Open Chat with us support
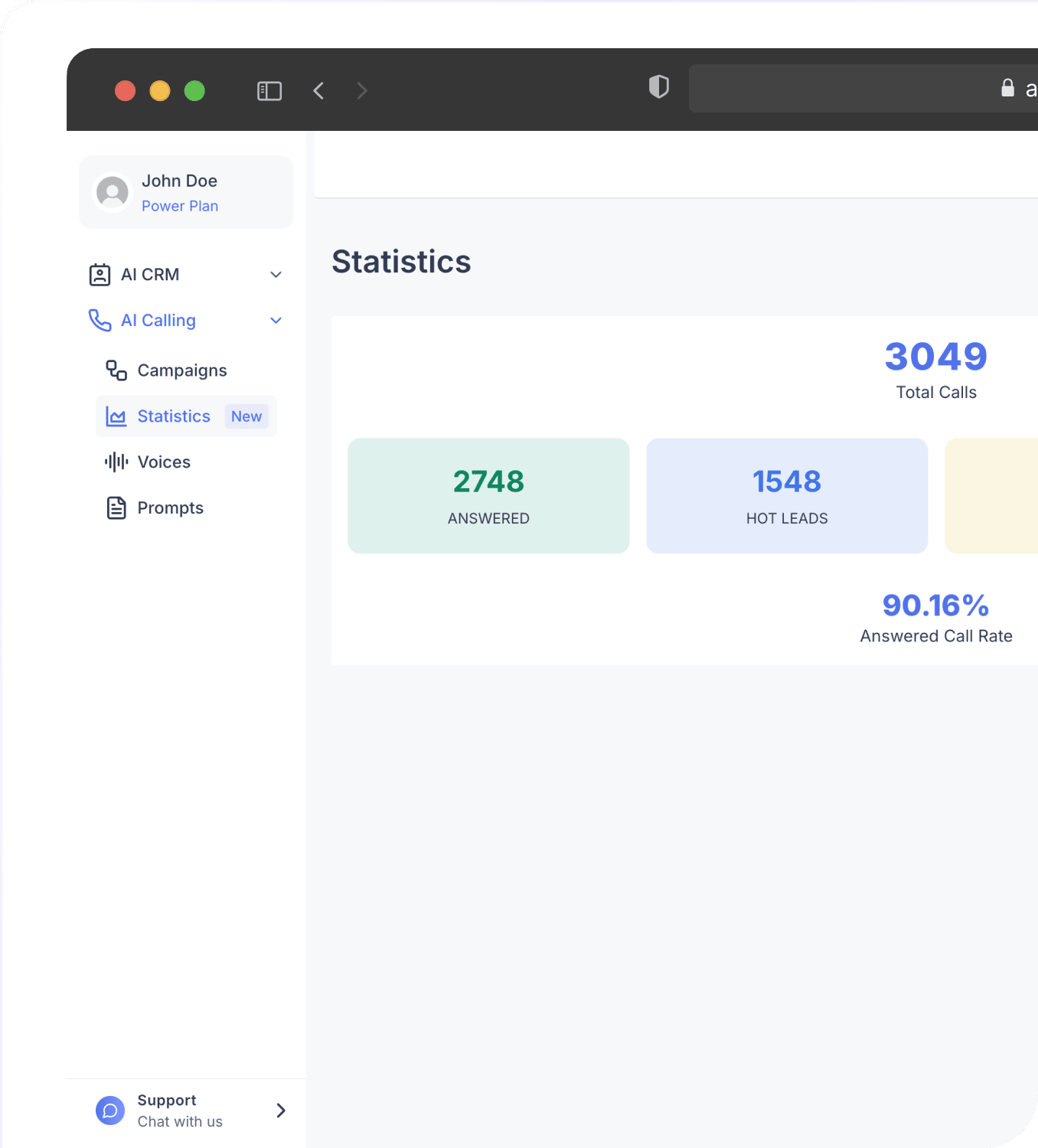Image resolution: width=1038 pixels, height=1148 pixels. [x=180, y=1121]
